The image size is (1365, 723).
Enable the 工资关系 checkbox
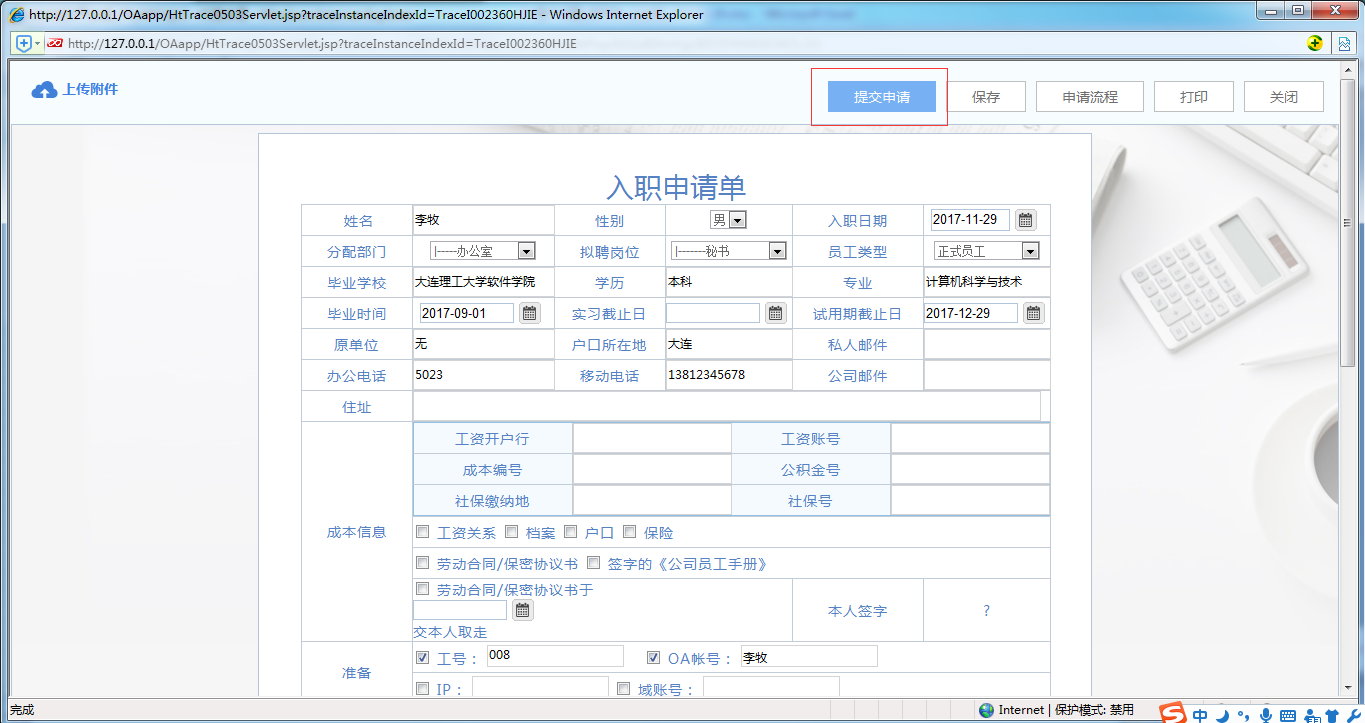pyautogui.click(x=422, y=531)
